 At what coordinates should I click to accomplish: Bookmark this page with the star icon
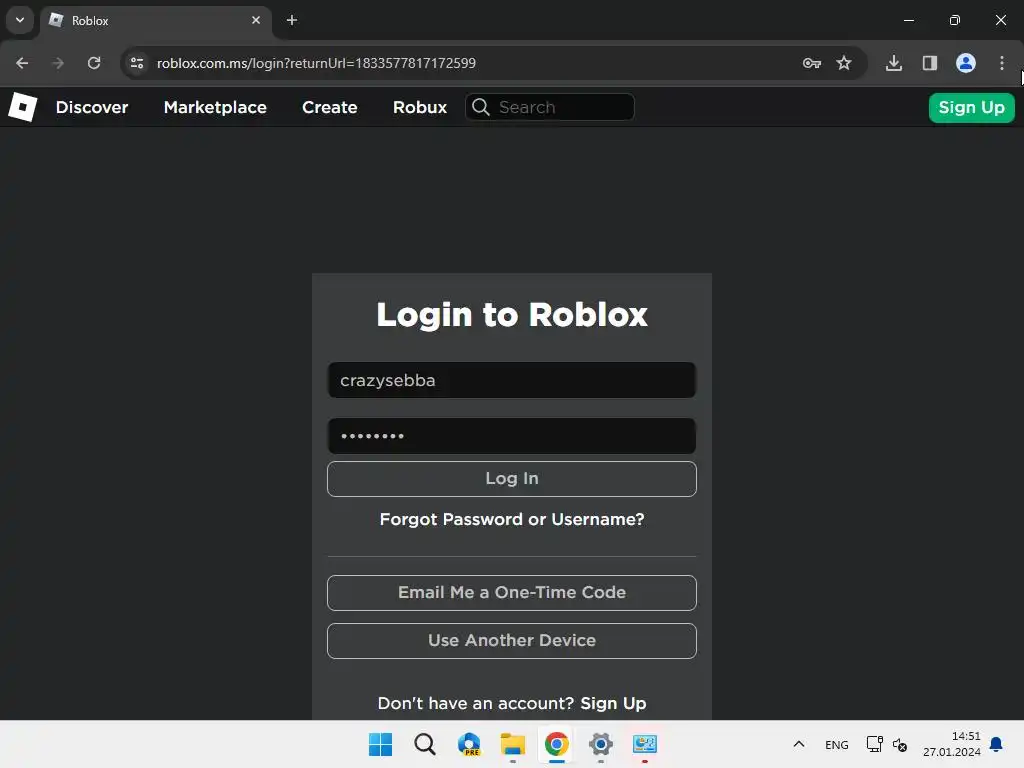844,63
